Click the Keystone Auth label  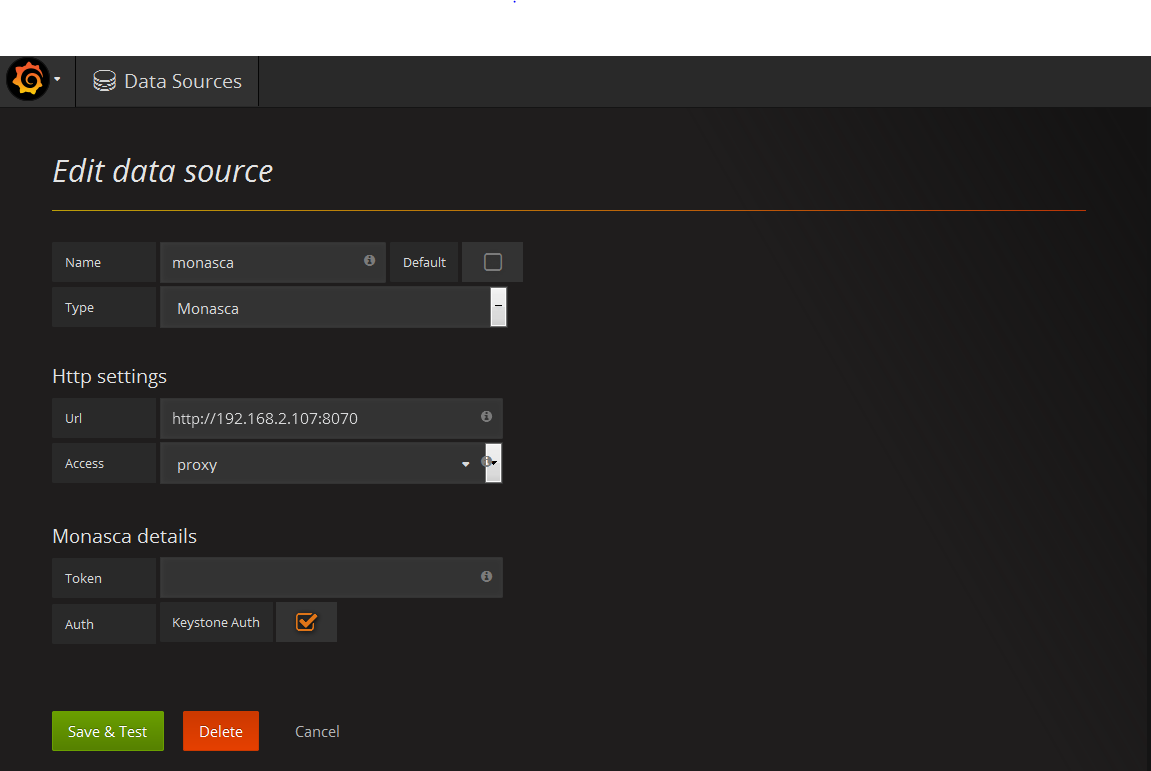point(216,622)
